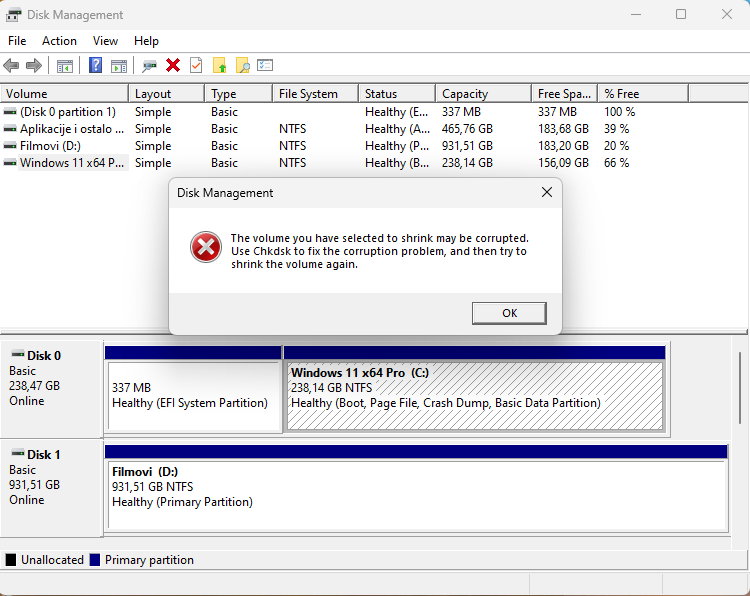Sort by the Volume column header
The width and height of the screenshot is (750, 596).
point(65,94)
